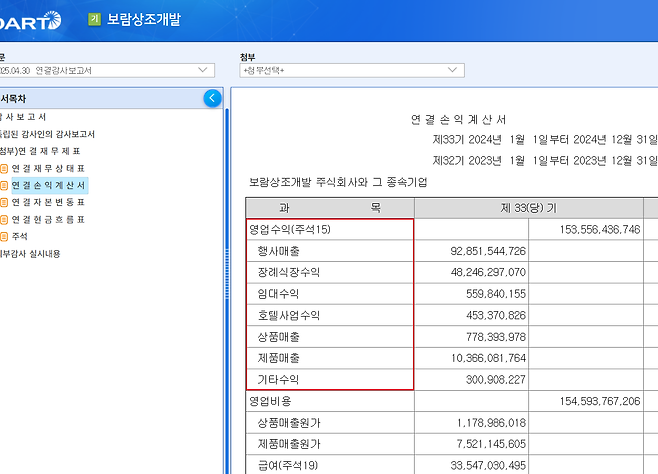Click the value 1,178,986,018
The image size is (658, 474).
491,423
